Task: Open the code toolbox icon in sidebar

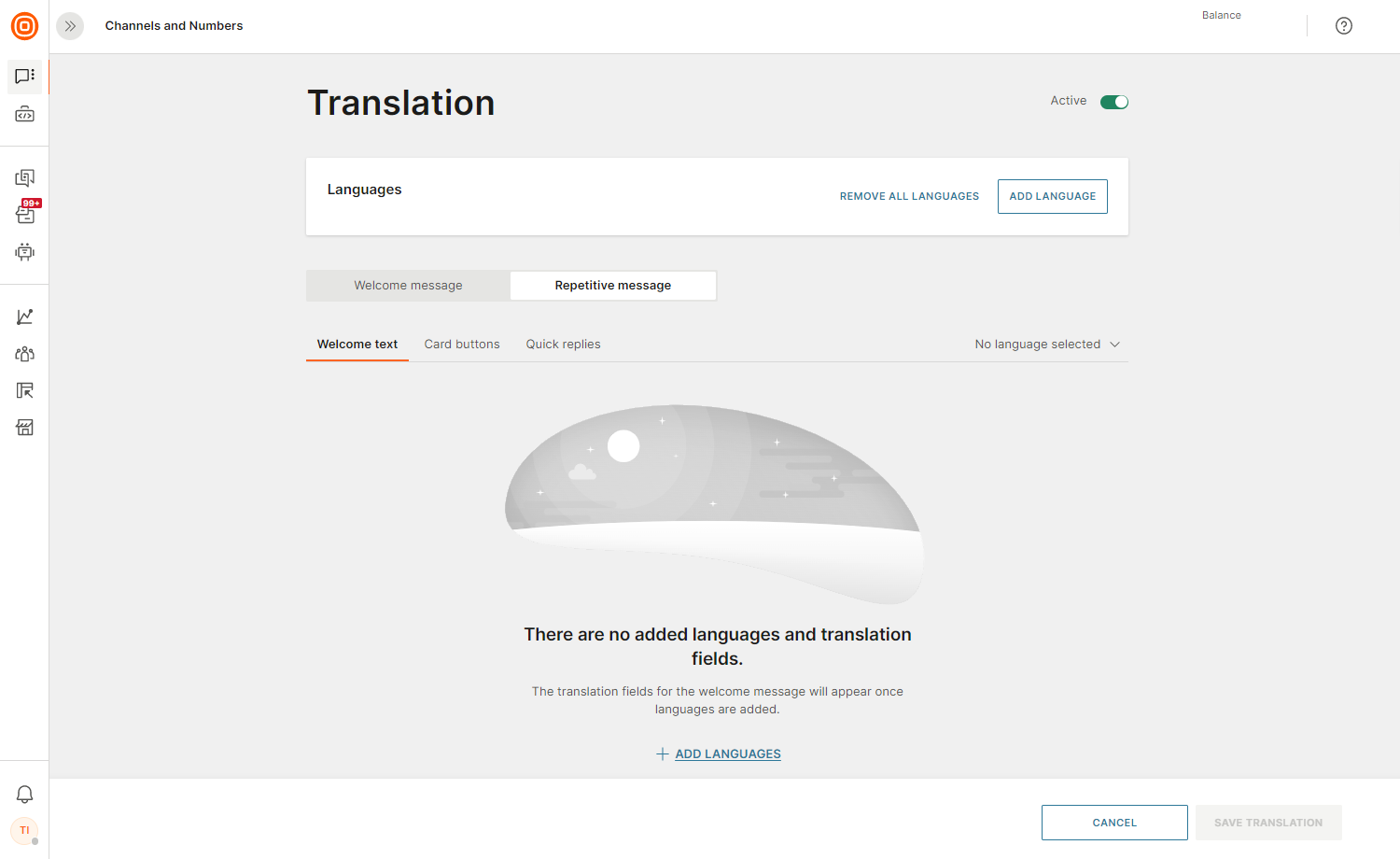Action: (25, 115)
